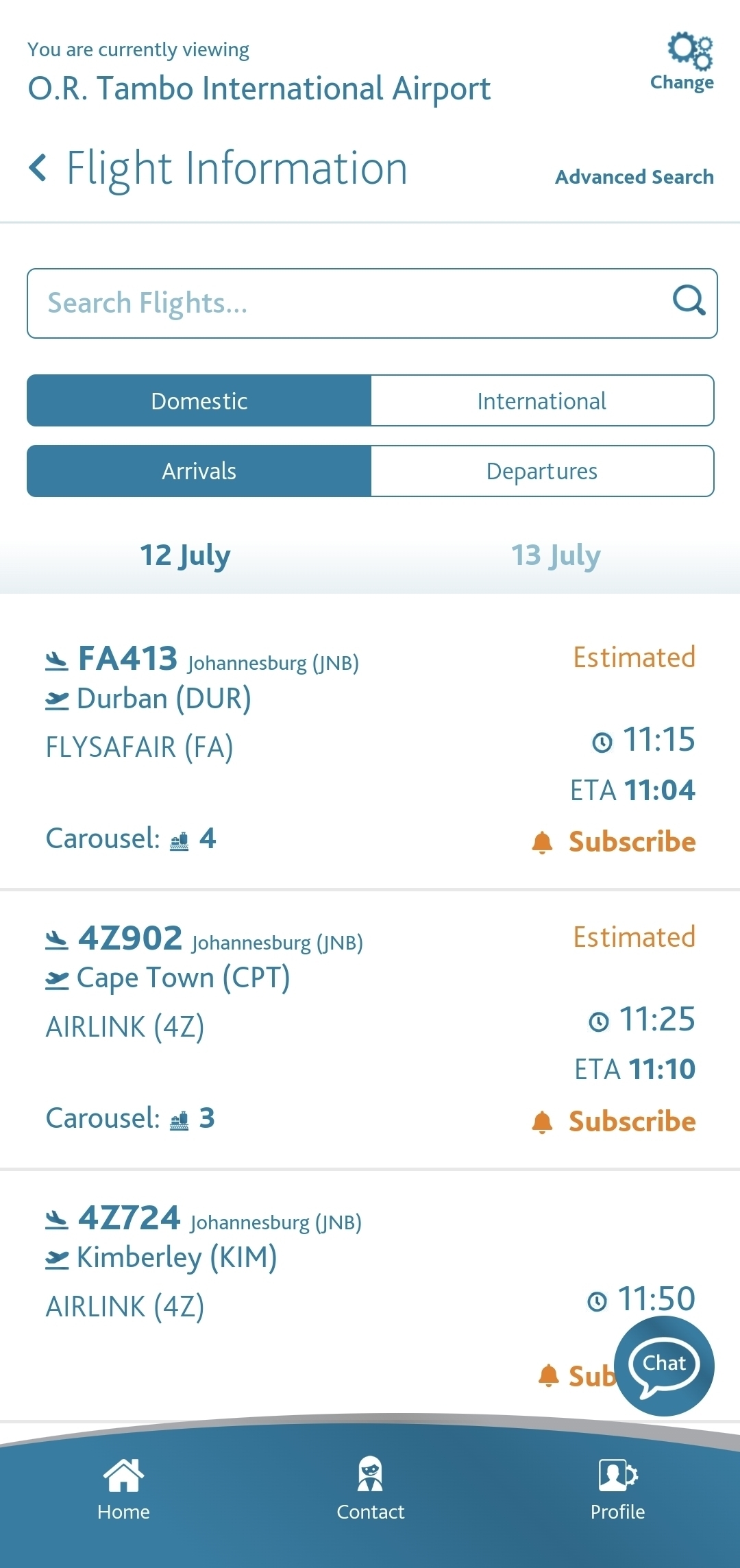The height and width of the screenshot is (1568, 740).
Task: Tap the bell icon for flight FA413
Action: coord(542,842)
